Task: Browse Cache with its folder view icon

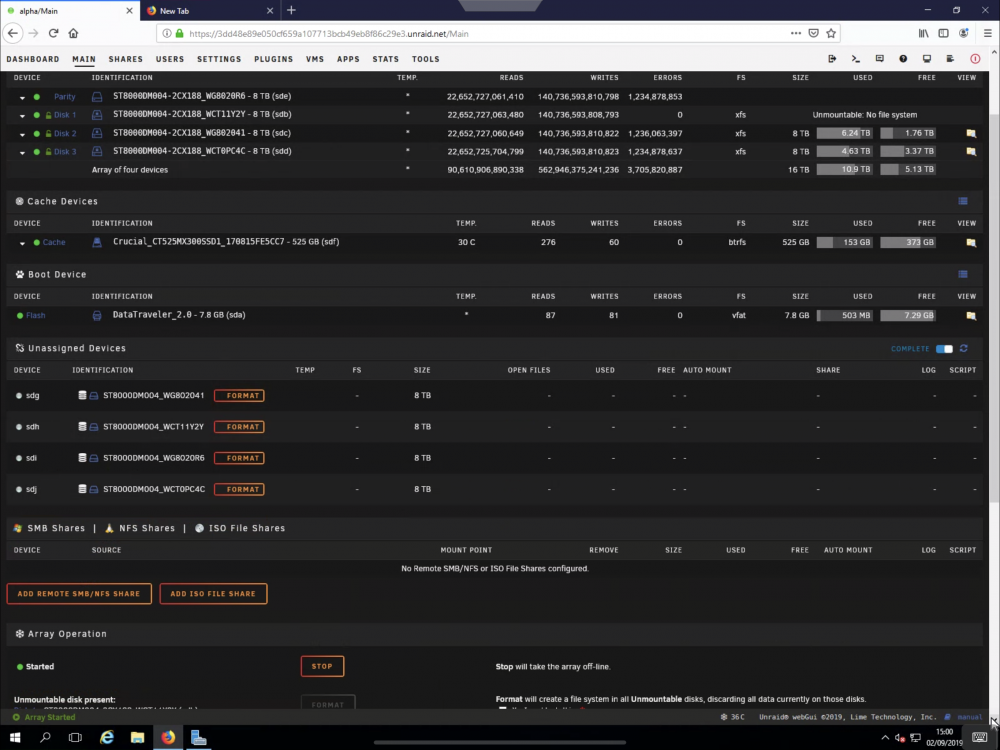Action: pos(971,242)
